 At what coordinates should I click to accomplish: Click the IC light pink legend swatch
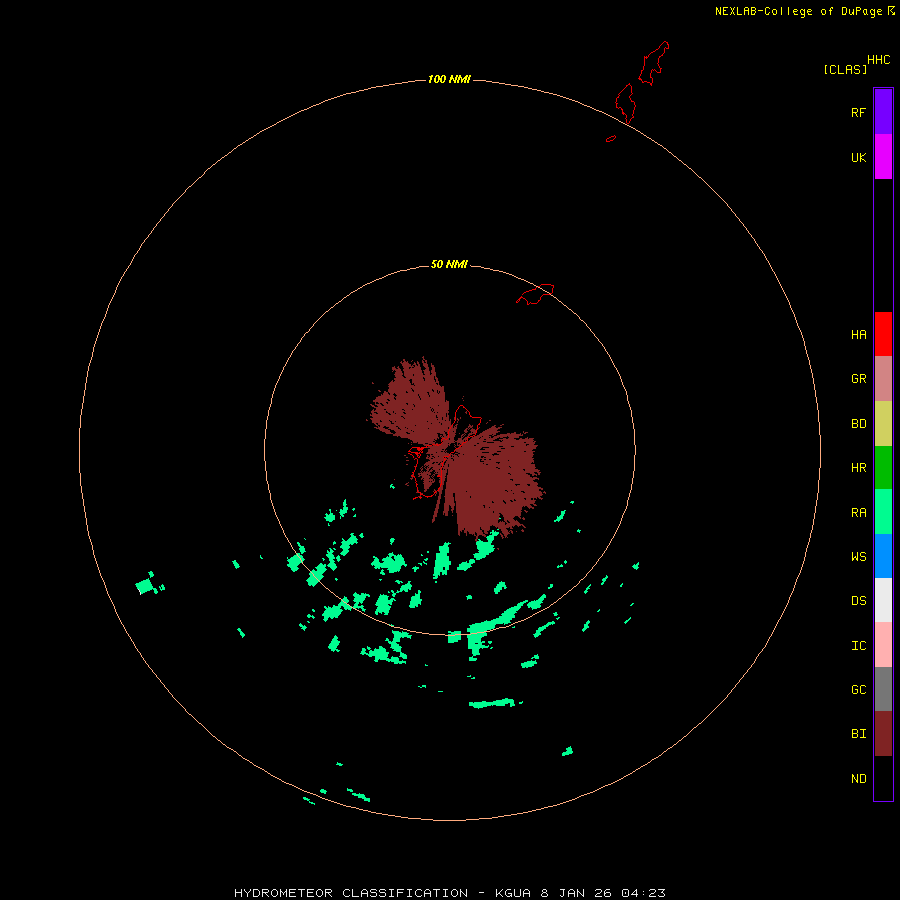click(883, 645)
